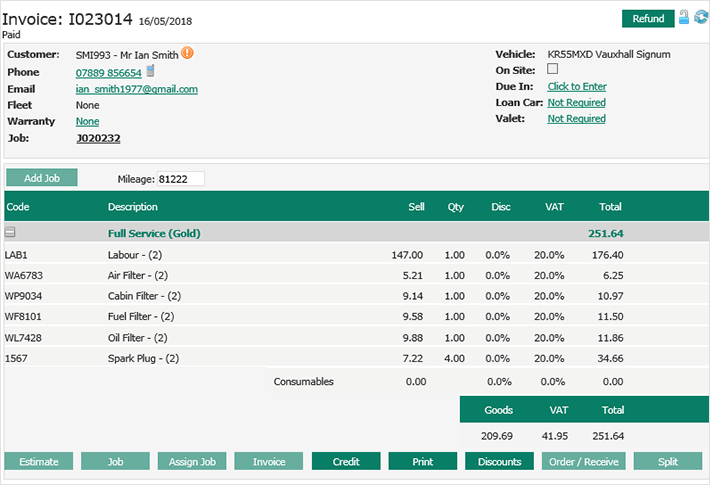710x485 pixels.
Task: Open the ian_smith1977 email link
Action: [136, 89]
